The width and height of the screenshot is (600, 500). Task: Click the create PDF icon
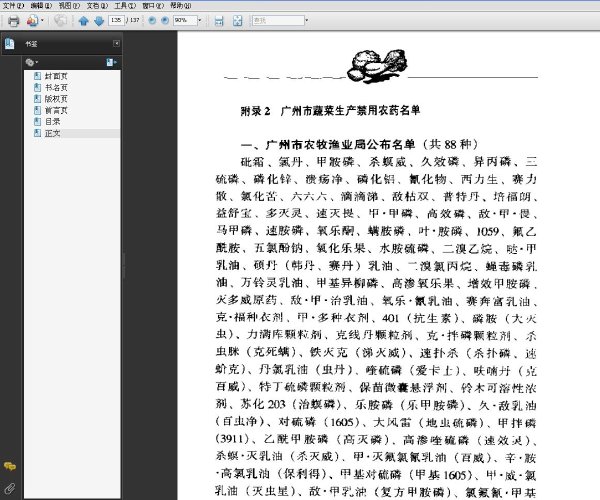[x=33, y=21]
